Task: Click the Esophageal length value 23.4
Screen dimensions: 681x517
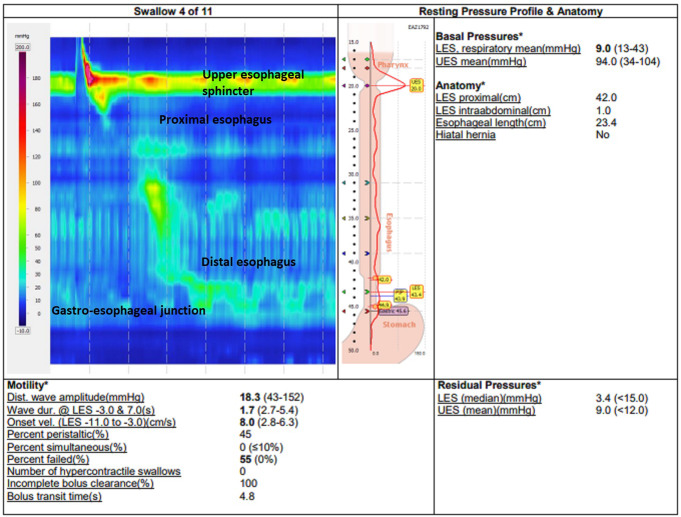Action: [x=606, y=123]
